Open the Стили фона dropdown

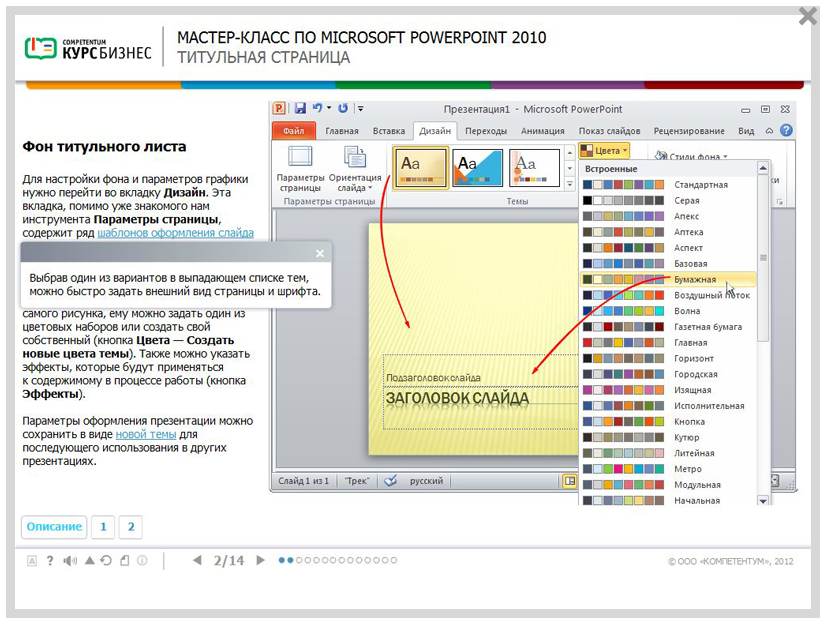coord(690,156)
